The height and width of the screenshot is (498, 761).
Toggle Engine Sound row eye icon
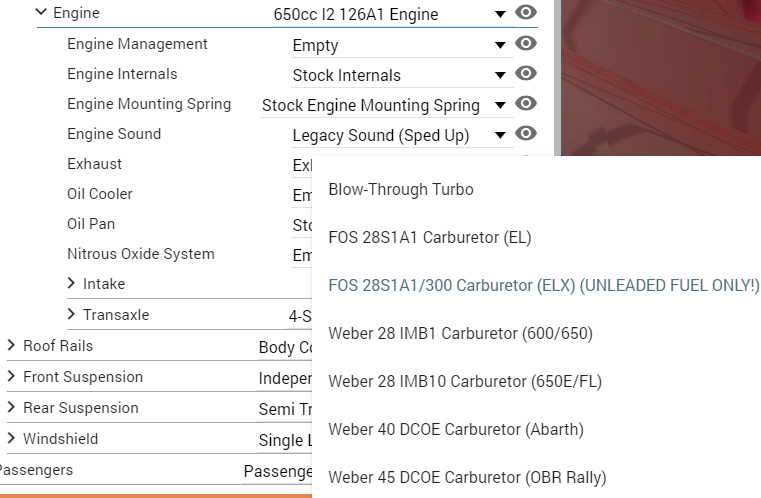coord(526,133)
